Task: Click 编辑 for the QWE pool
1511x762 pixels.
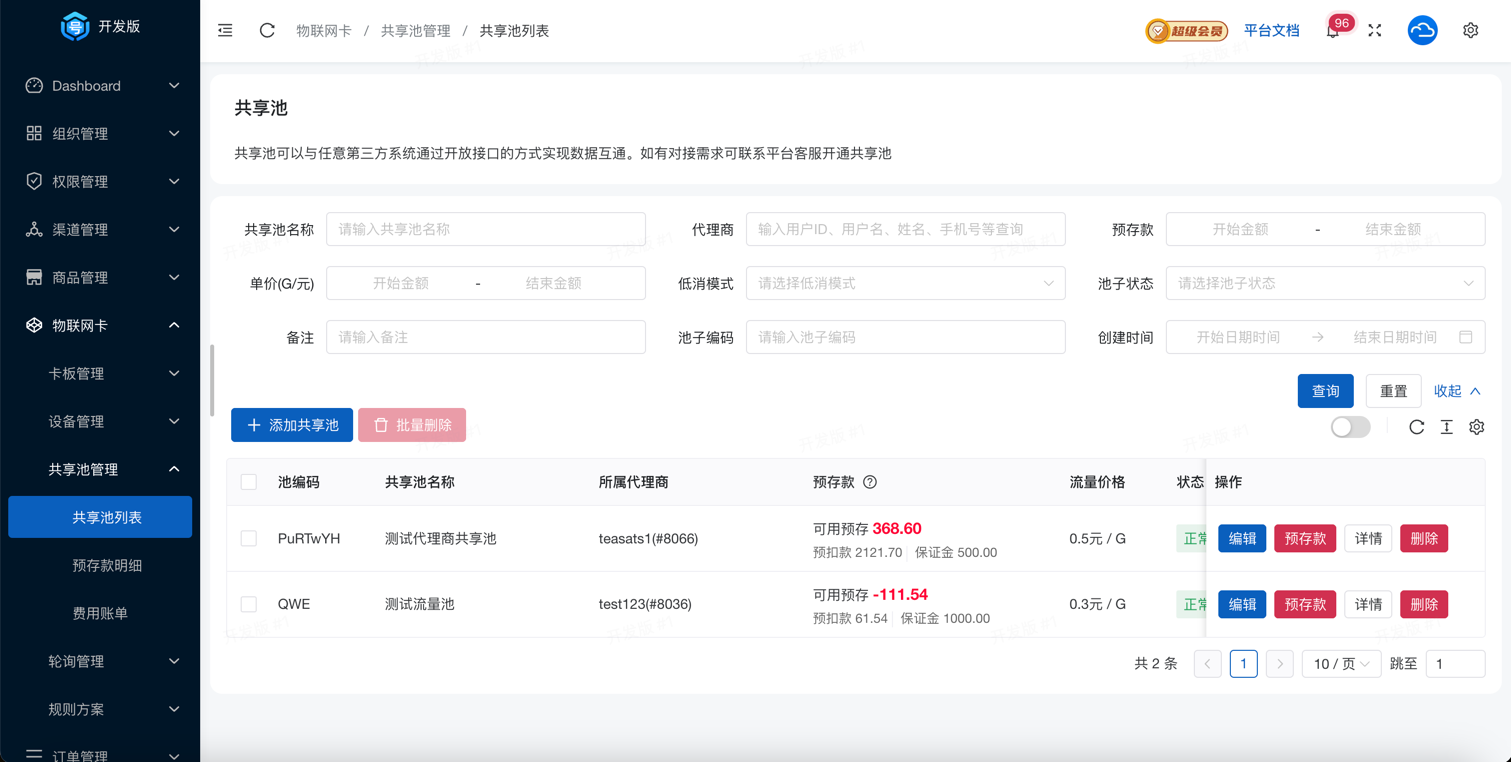Action: point(1242,604)
